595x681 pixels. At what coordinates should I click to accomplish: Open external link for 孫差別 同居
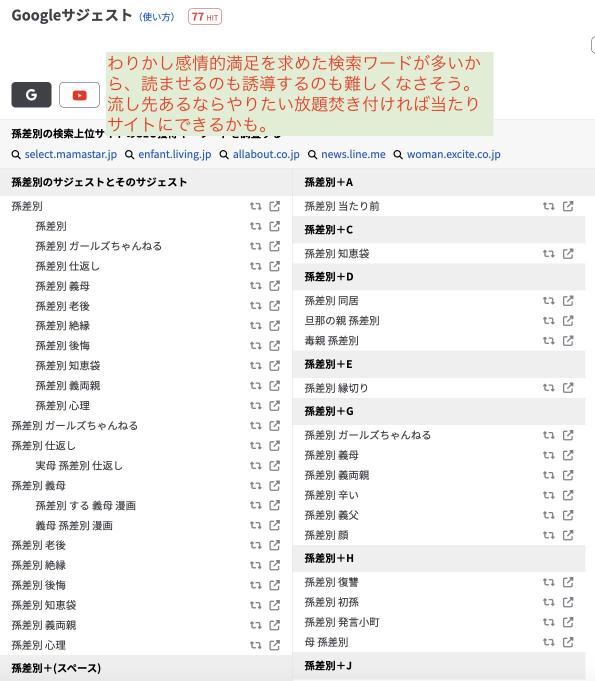568,301
